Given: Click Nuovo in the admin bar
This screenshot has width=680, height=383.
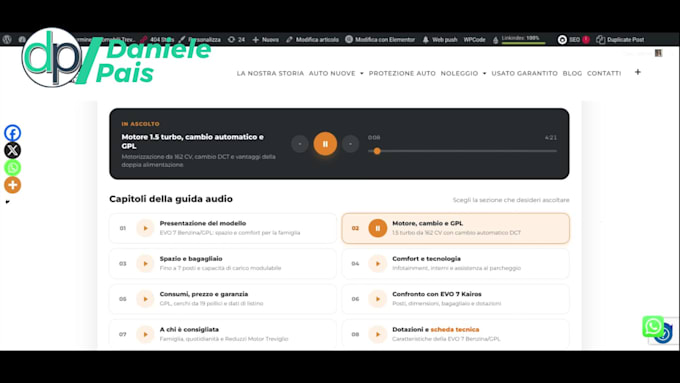Looking at the screenshot, I should click(x=266, y=39).
